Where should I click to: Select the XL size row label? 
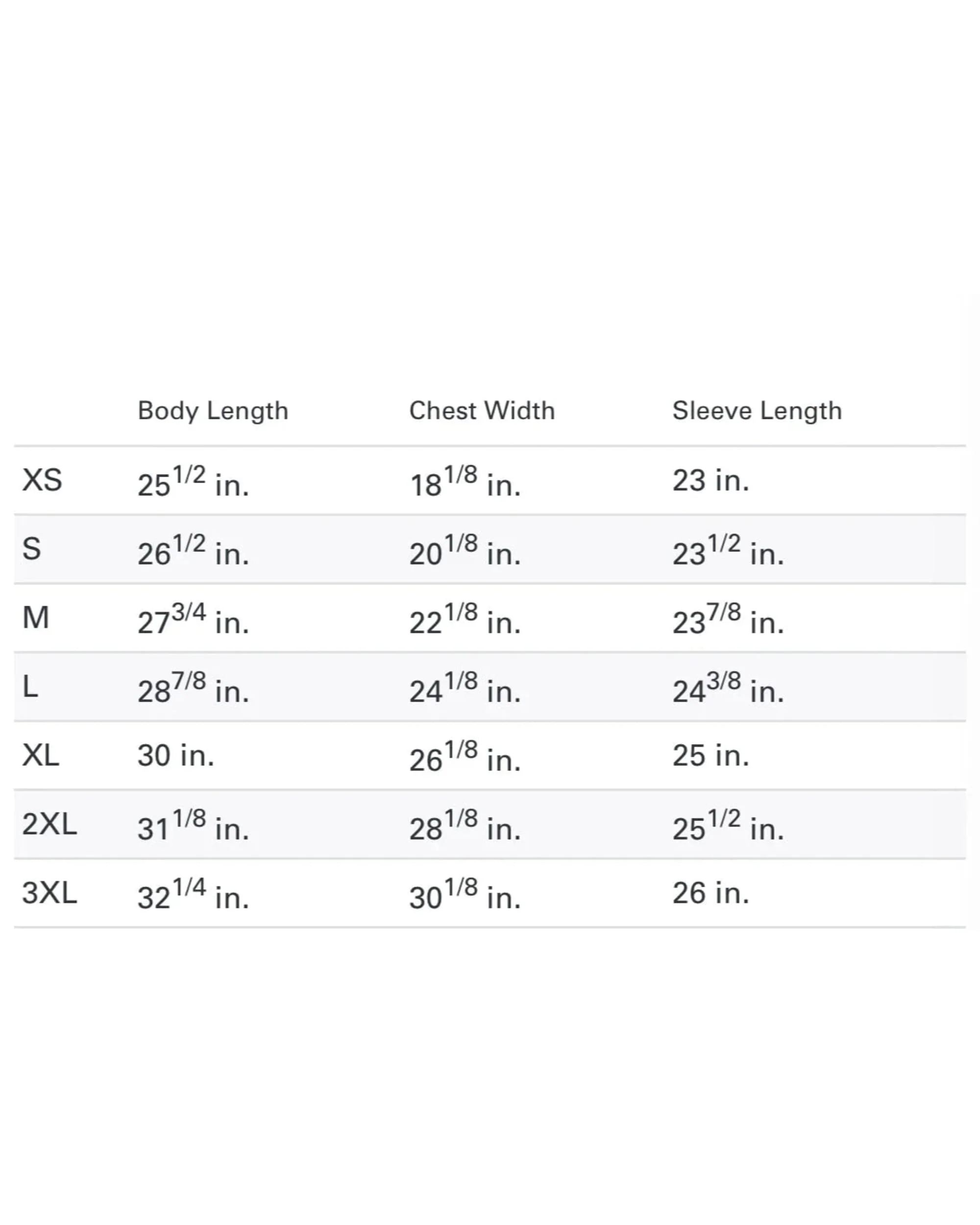coord(41,756)
